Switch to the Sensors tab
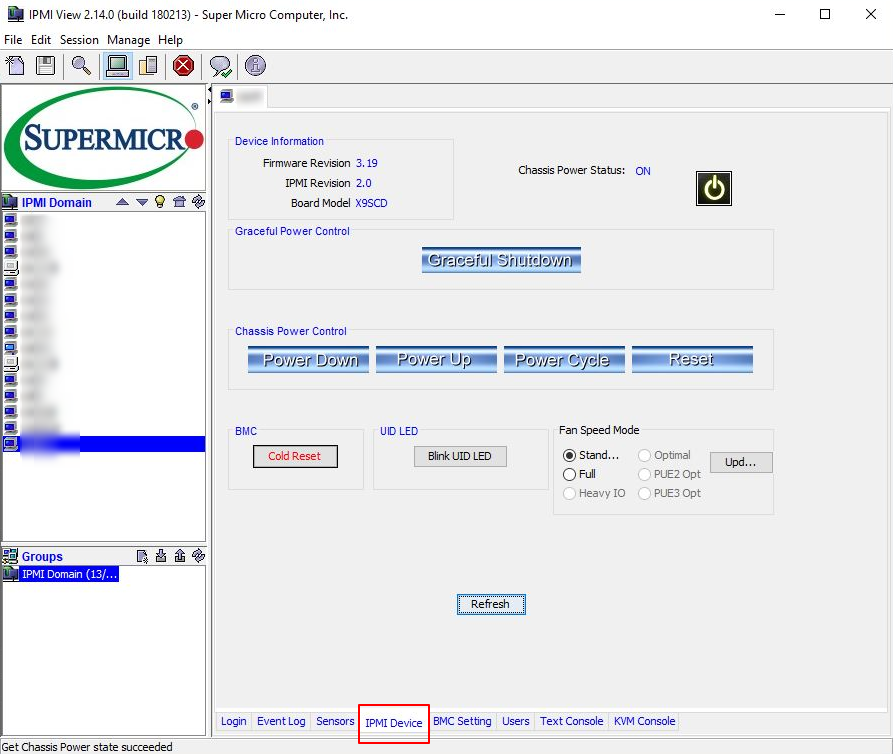893x754 pixels. click(335, 721)
